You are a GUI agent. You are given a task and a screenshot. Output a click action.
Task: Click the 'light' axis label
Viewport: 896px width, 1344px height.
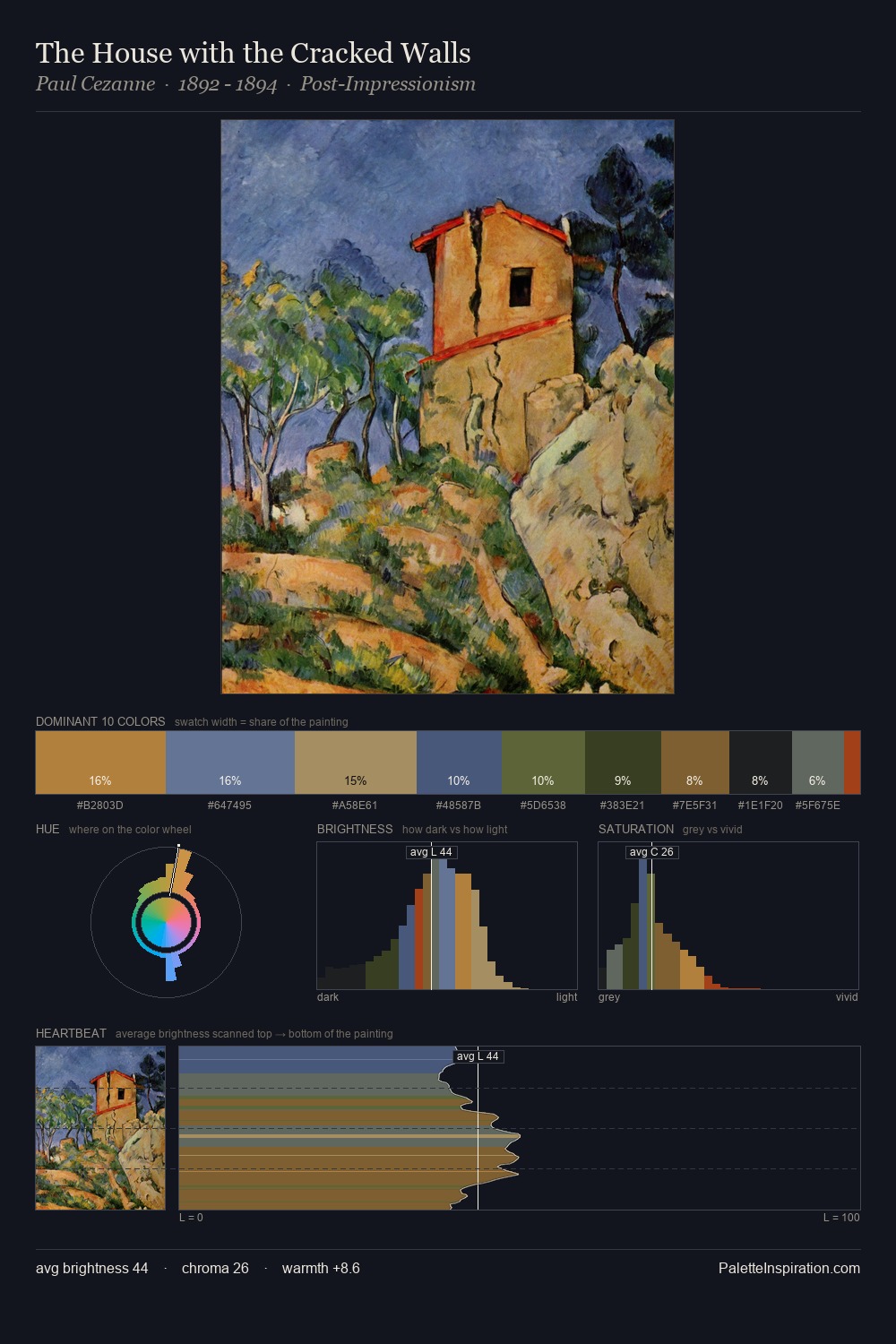pos(567,997)
